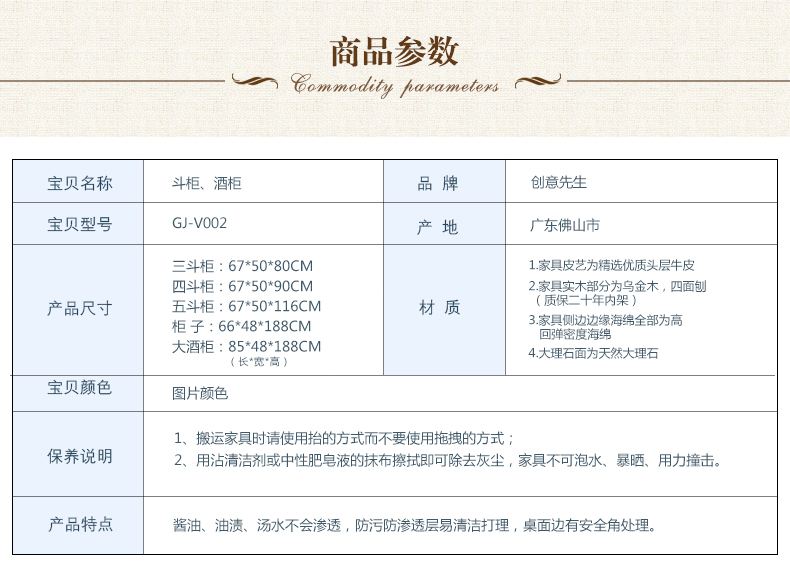
Task: Click the 商品参数 heading title
Action: point(394,49)
